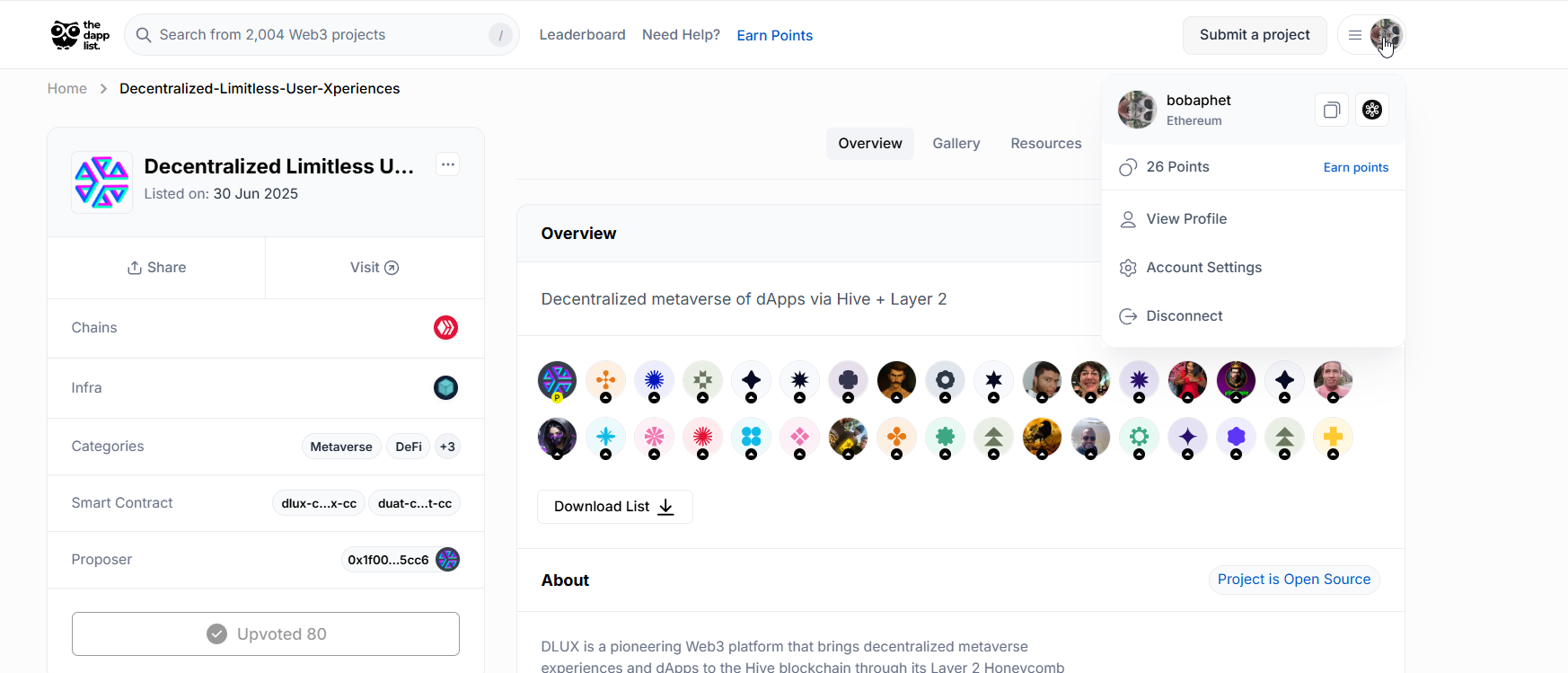This screenshot has width=1568, height=673.
Task: Click the last top-row man photo avatar
Action: click(1333, 381)
